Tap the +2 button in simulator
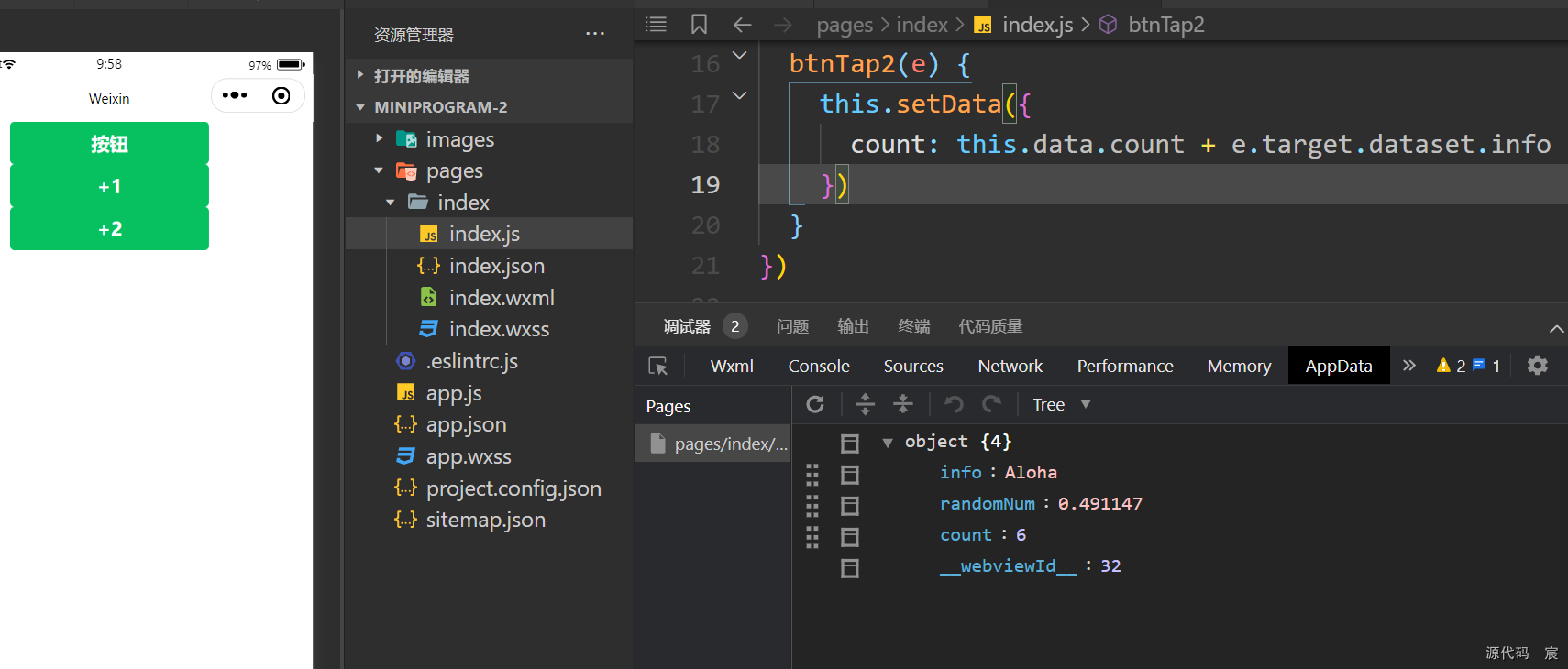The width and height of the screenshot is (1568, 669). pos(109,228)
